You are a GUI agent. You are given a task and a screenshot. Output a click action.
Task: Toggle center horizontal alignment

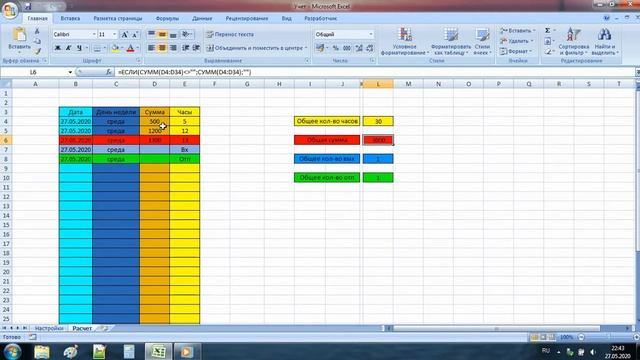pos(162,48)
